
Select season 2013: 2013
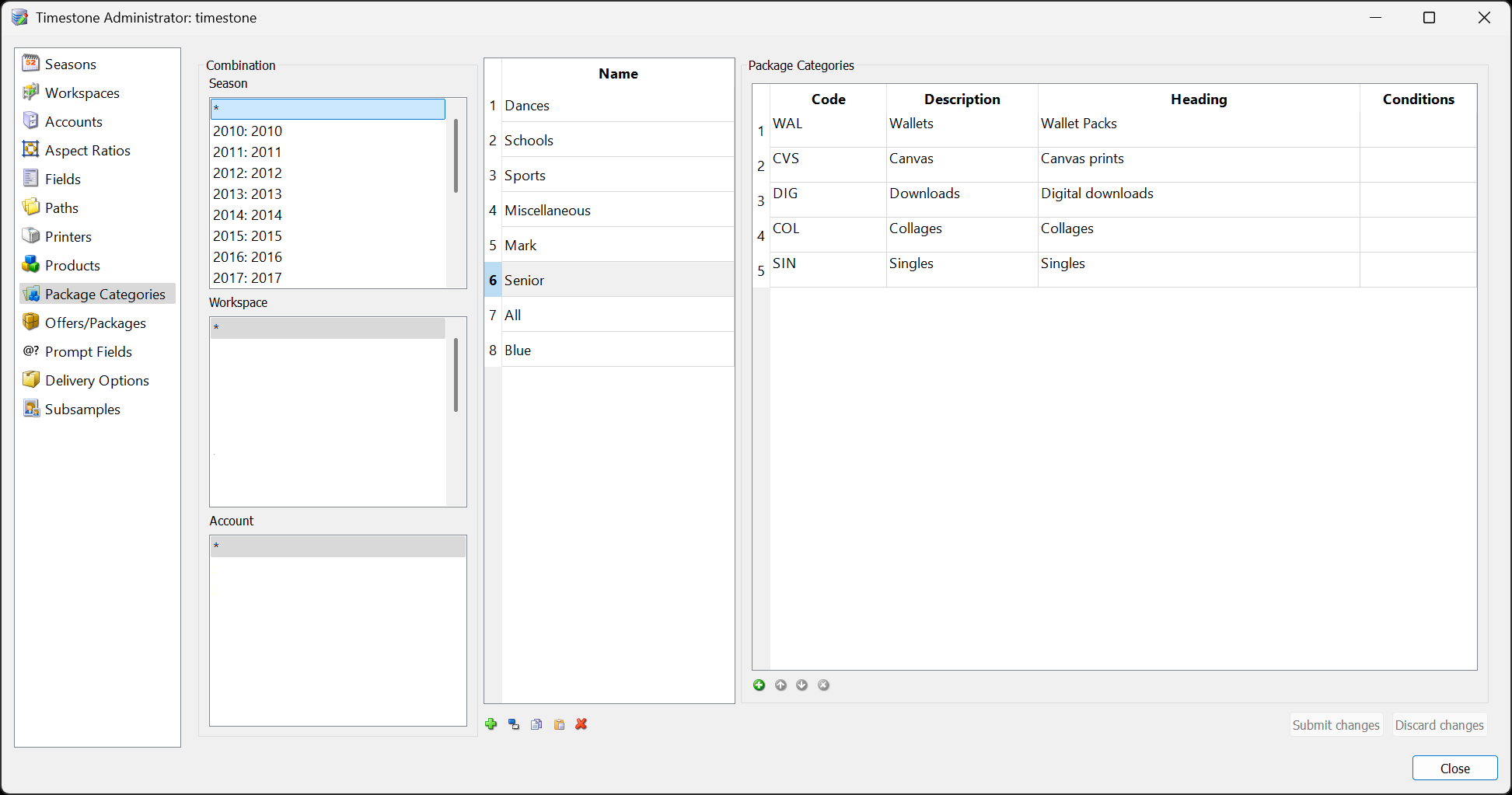pos(328,194)
